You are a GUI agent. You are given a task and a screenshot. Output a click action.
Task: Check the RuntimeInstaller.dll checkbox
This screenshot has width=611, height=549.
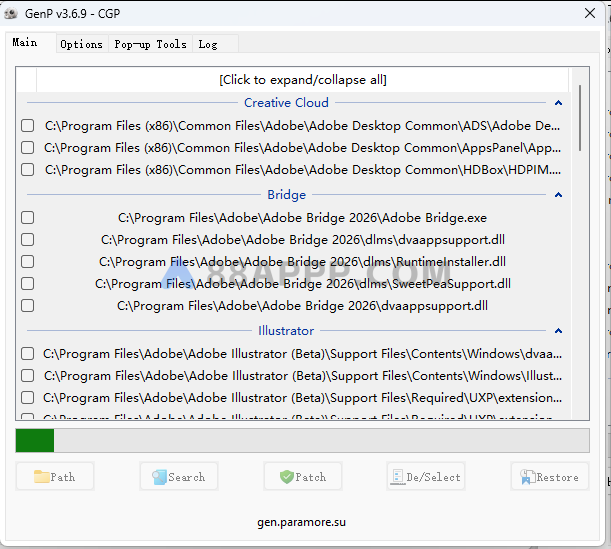click(x=28, y=261)
